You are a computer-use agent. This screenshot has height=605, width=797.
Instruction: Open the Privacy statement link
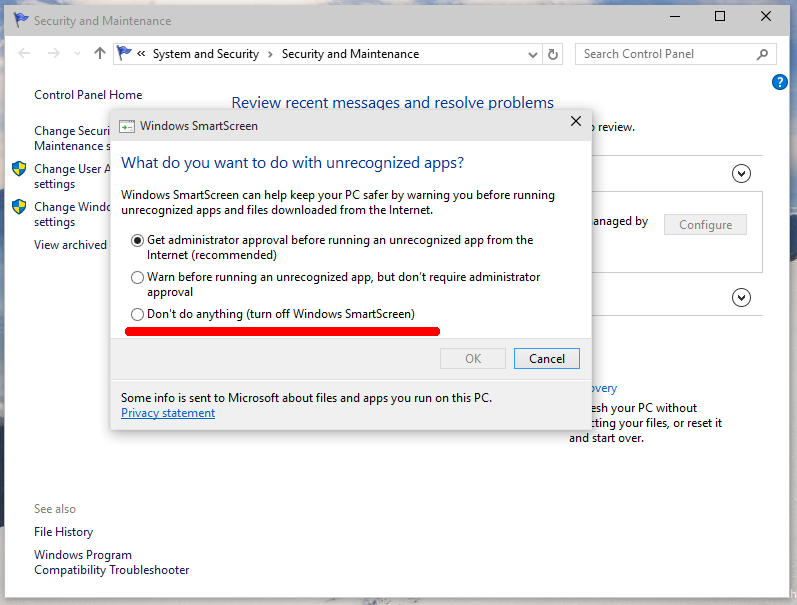168,413
